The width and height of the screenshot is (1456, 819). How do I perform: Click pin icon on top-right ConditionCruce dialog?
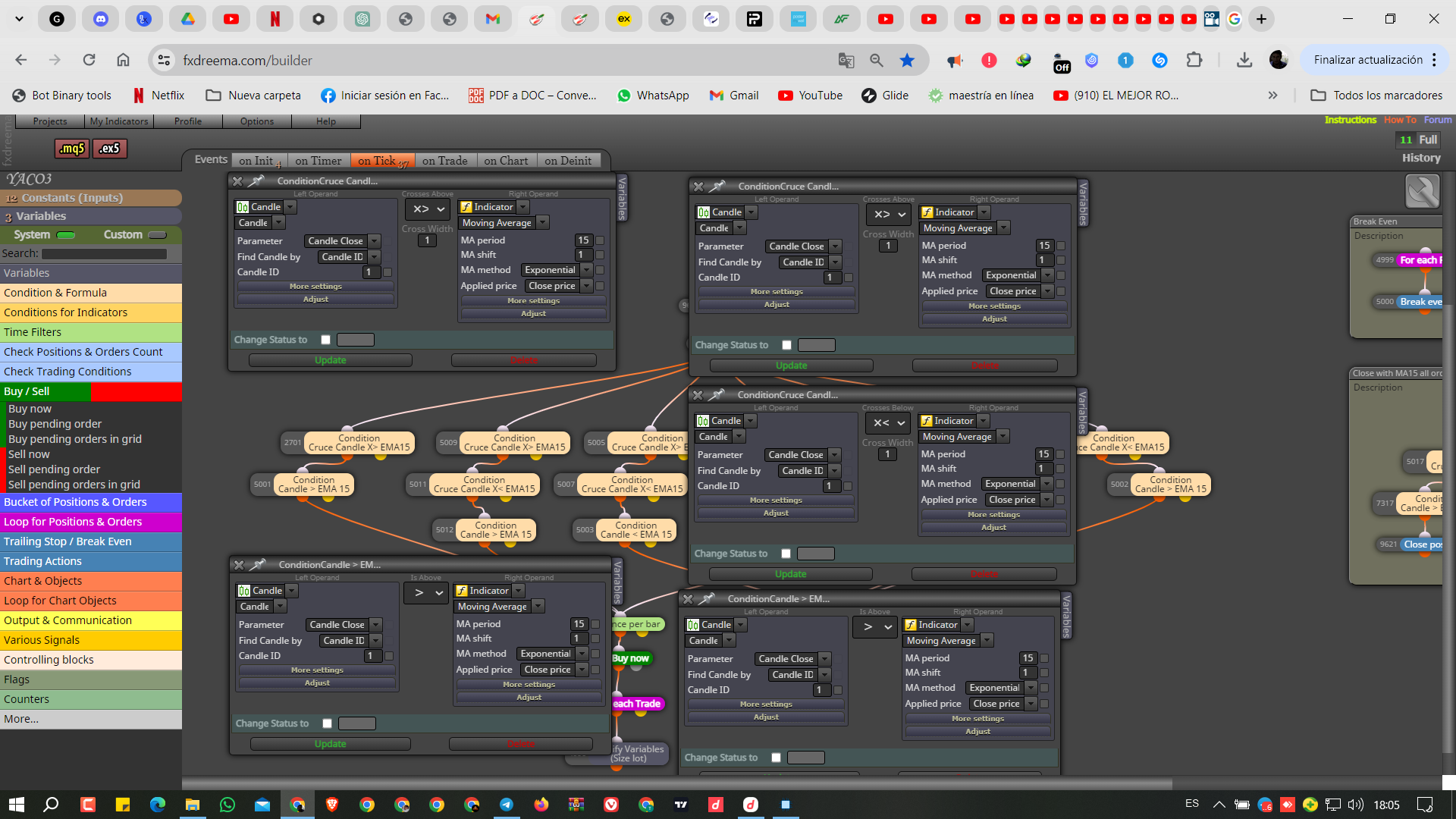point(717,187)
